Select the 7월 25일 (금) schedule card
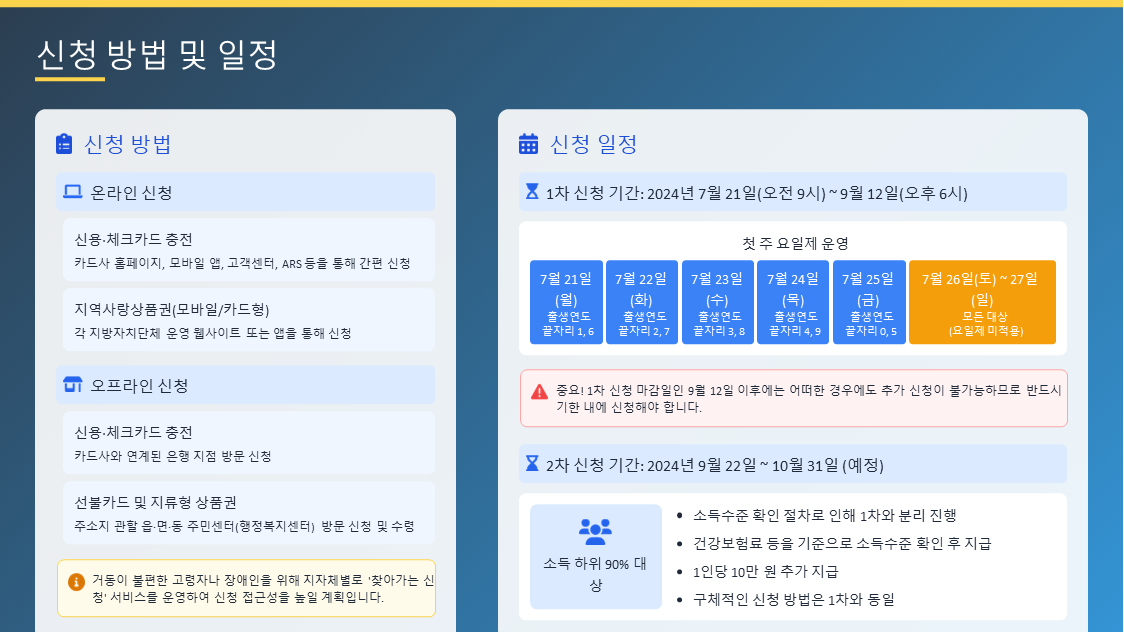 point(869,302)
